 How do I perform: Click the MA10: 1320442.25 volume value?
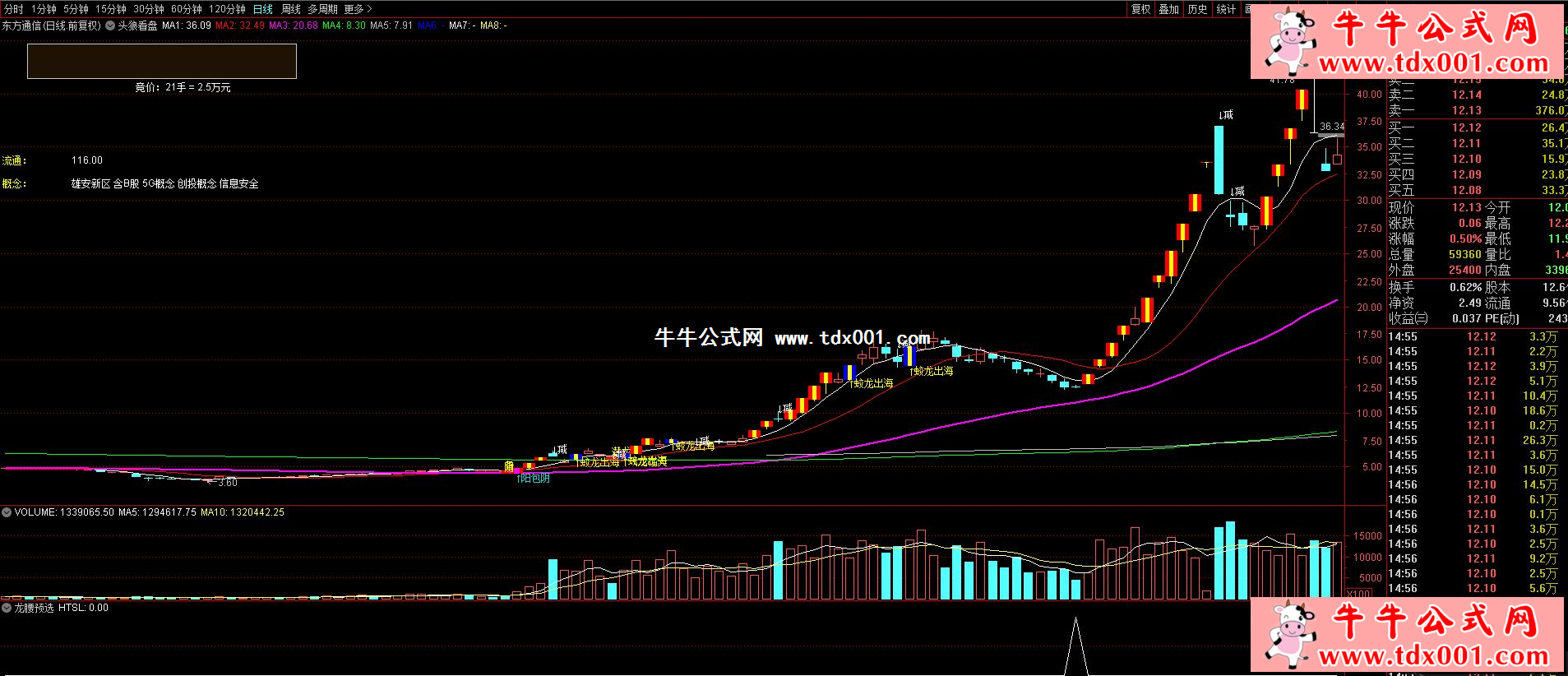(243, 512)
